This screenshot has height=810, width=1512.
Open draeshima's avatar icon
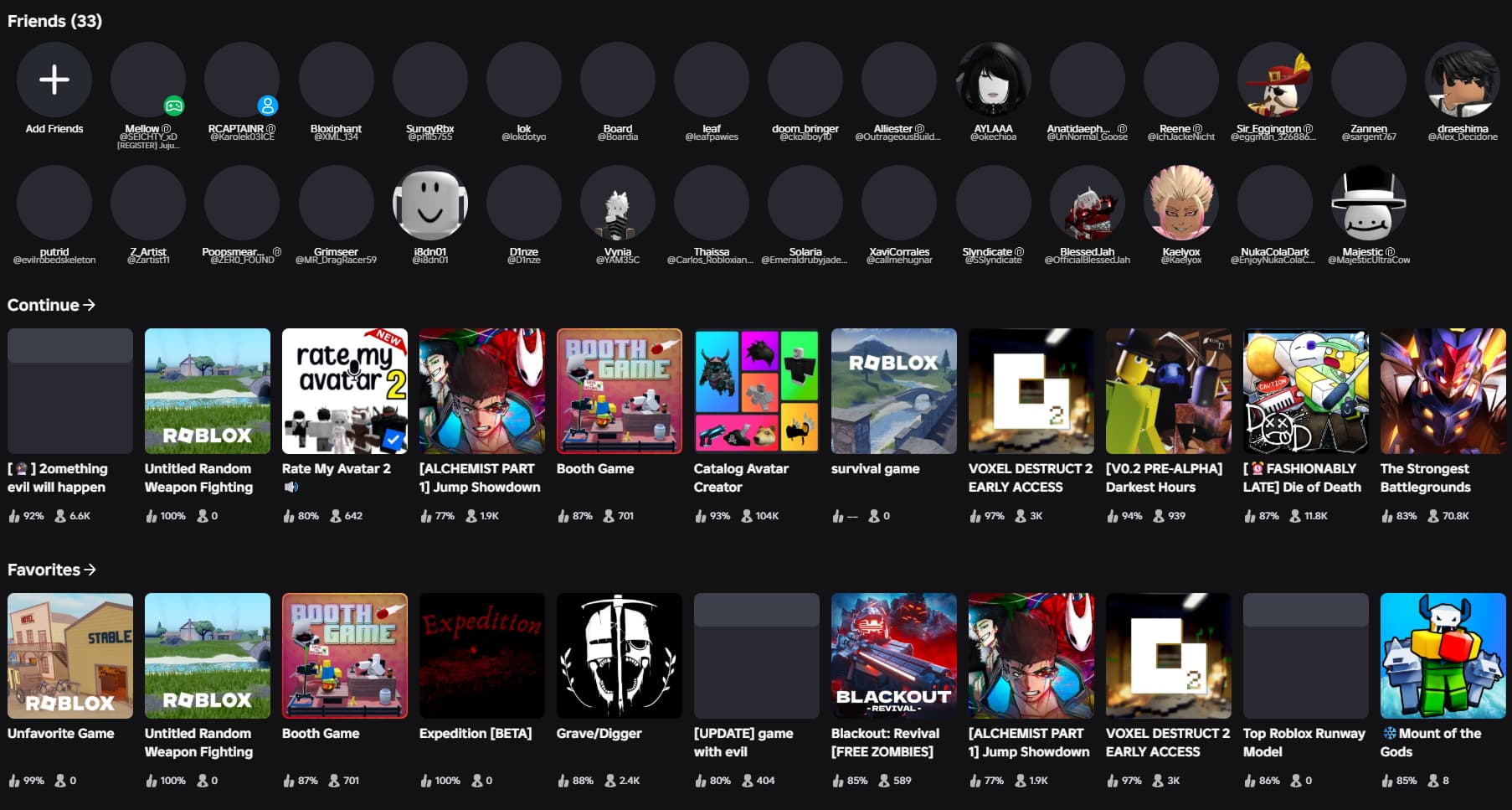click(1463, 80)
